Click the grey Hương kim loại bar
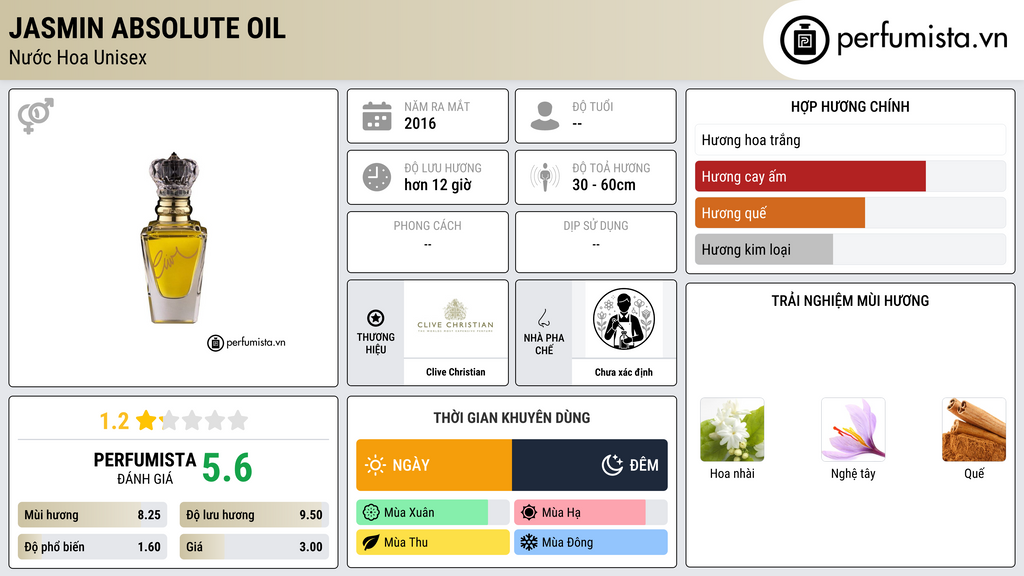Viewport: 1024px width, 576px height. 764,249
